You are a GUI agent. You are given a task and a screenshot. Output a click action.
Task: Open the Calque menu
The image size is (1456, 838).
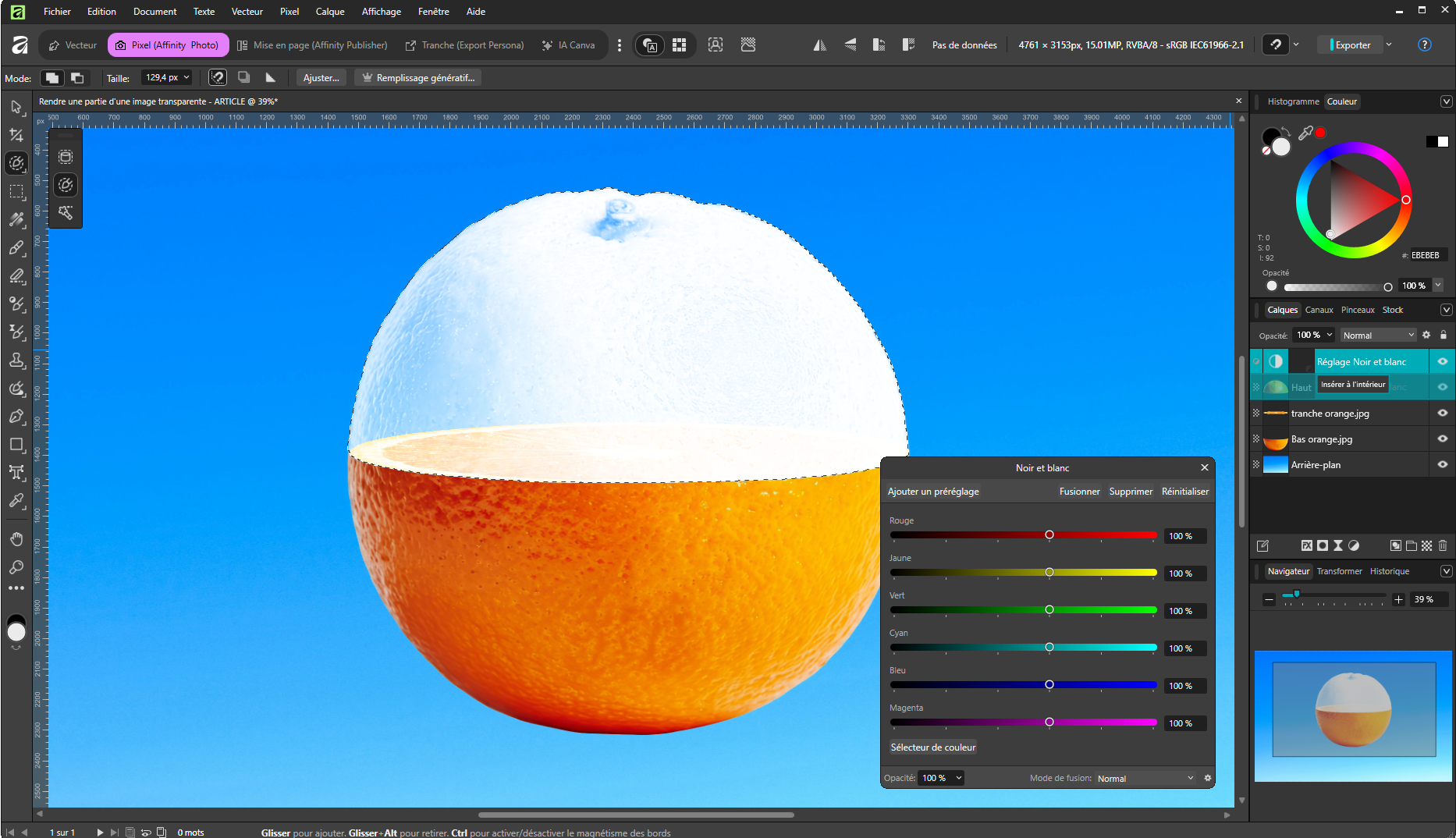pyautogui.click(x=329, y=12)
